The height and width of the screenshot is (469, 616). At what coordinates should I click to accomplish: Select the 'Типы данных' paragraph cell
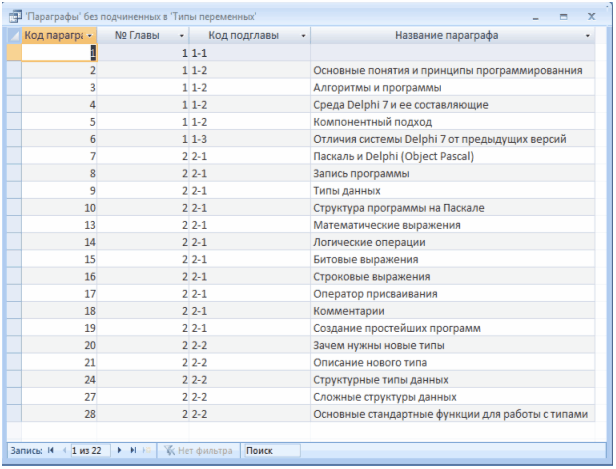[x=346, y=190]
